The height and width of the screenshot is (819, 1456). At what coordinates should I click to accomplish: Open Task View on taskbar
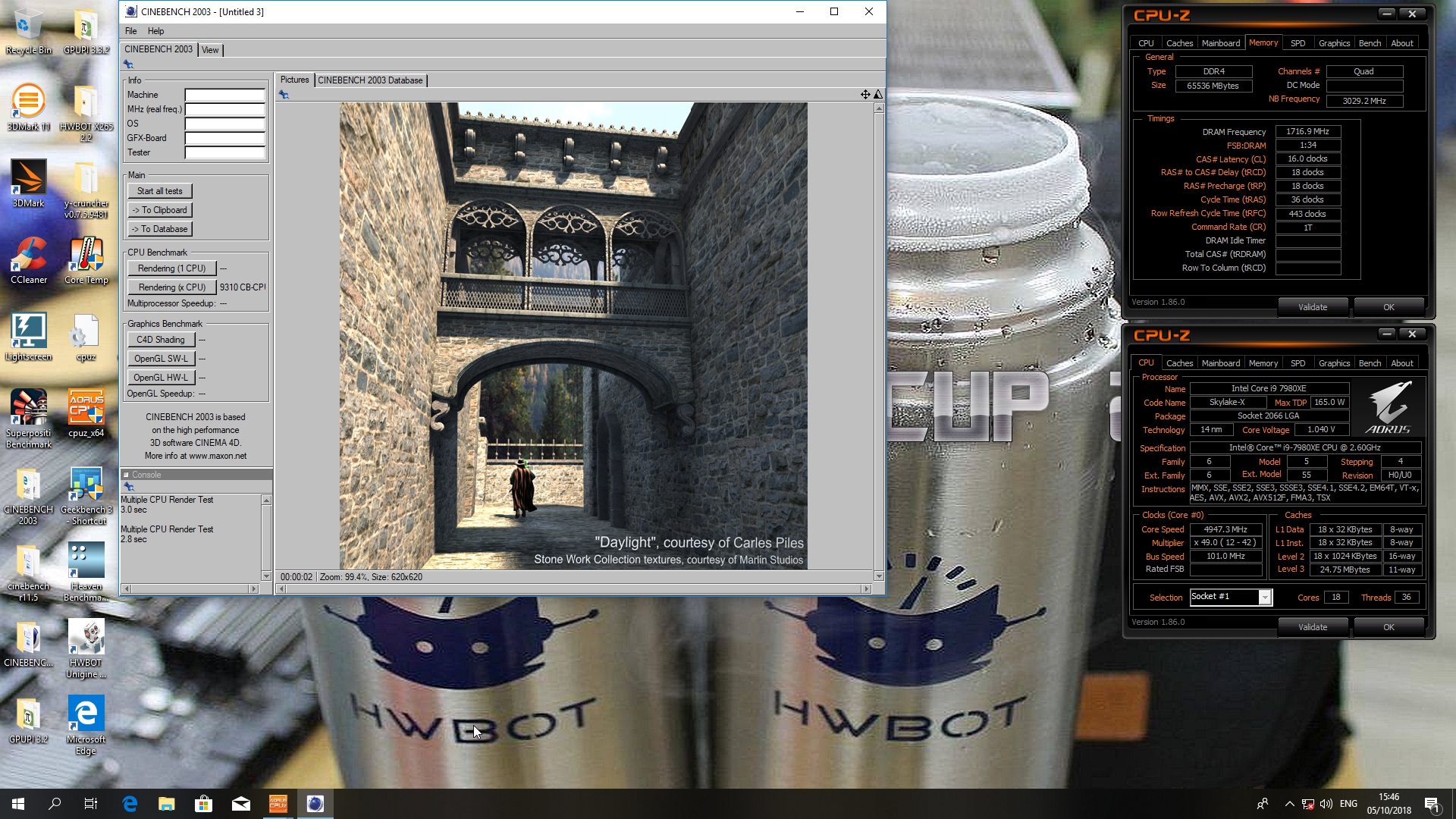coord(91,804)
